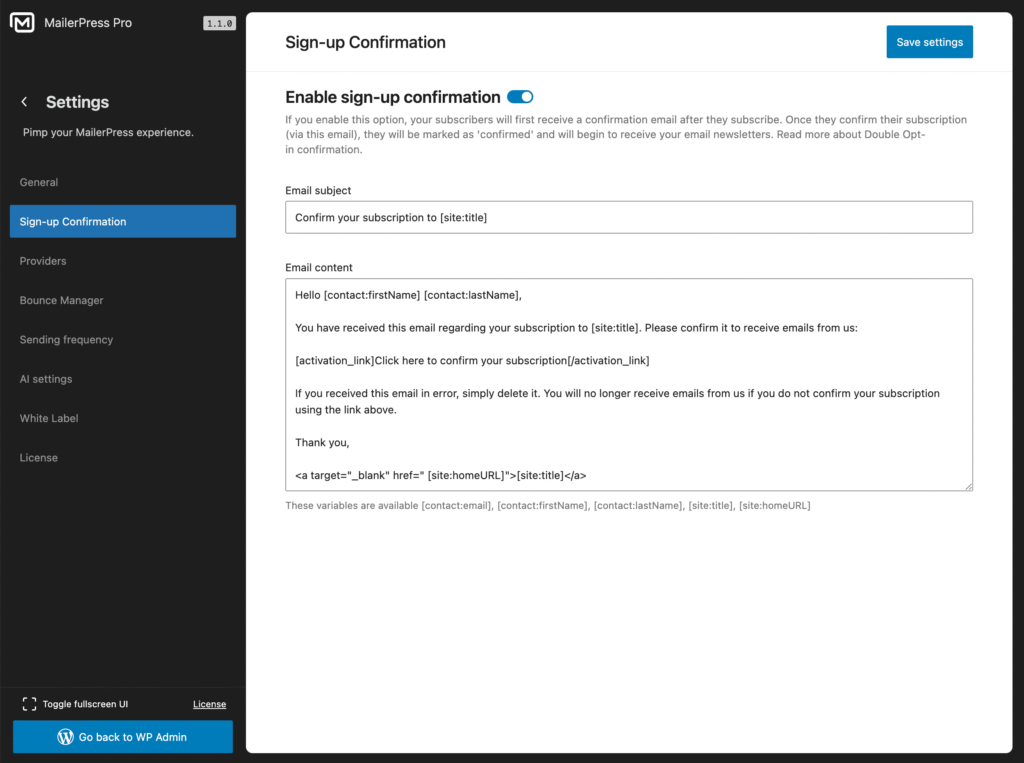Click the 1.1.0 version badge
The height and width of the screenshot is (763, 1024).
[219, 23]
